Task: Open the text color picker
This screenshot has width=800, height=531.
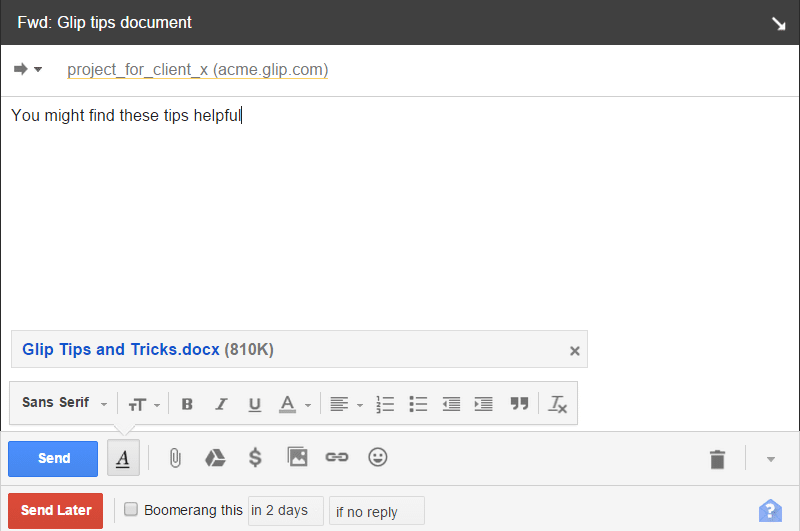Action: 294,404
